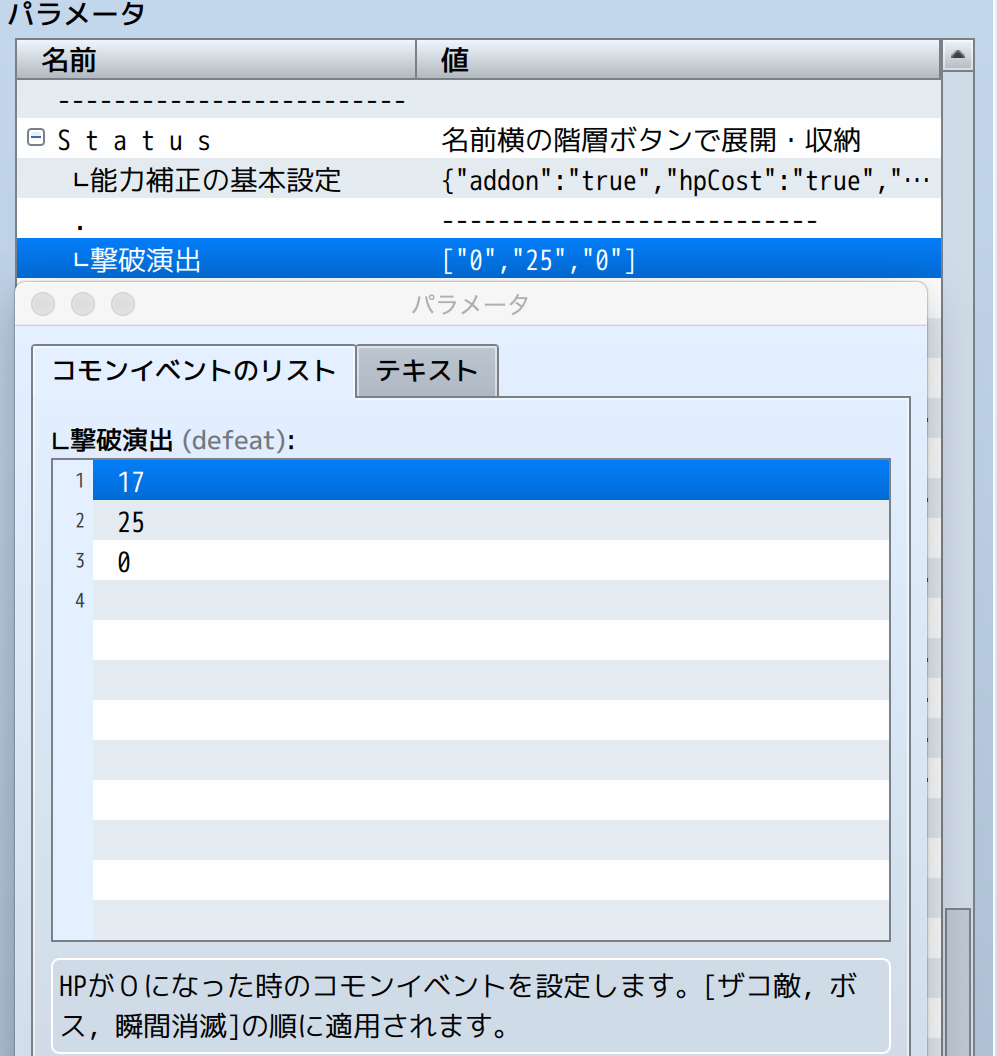Click the dashed separator row below Status
Image resolution: width=997 pixels, height=1056 pixels.
(630, 220)
